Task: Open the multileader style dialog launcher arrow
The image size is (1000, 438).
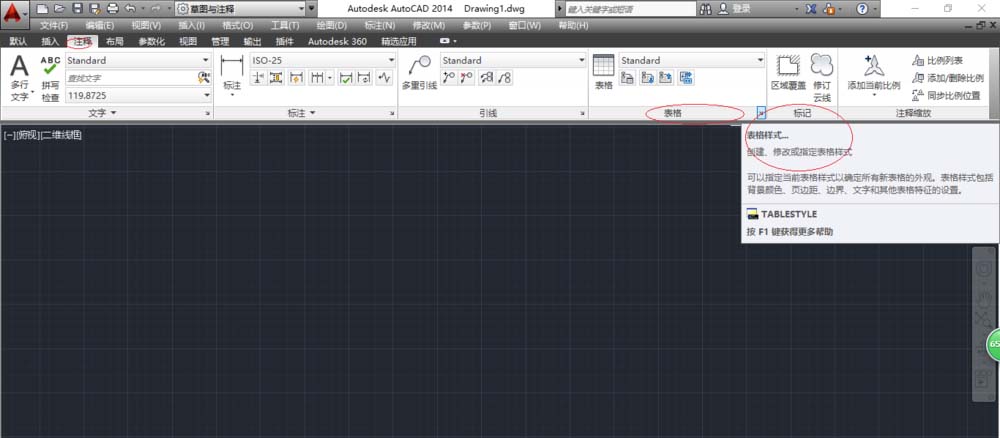Action: 583,113
